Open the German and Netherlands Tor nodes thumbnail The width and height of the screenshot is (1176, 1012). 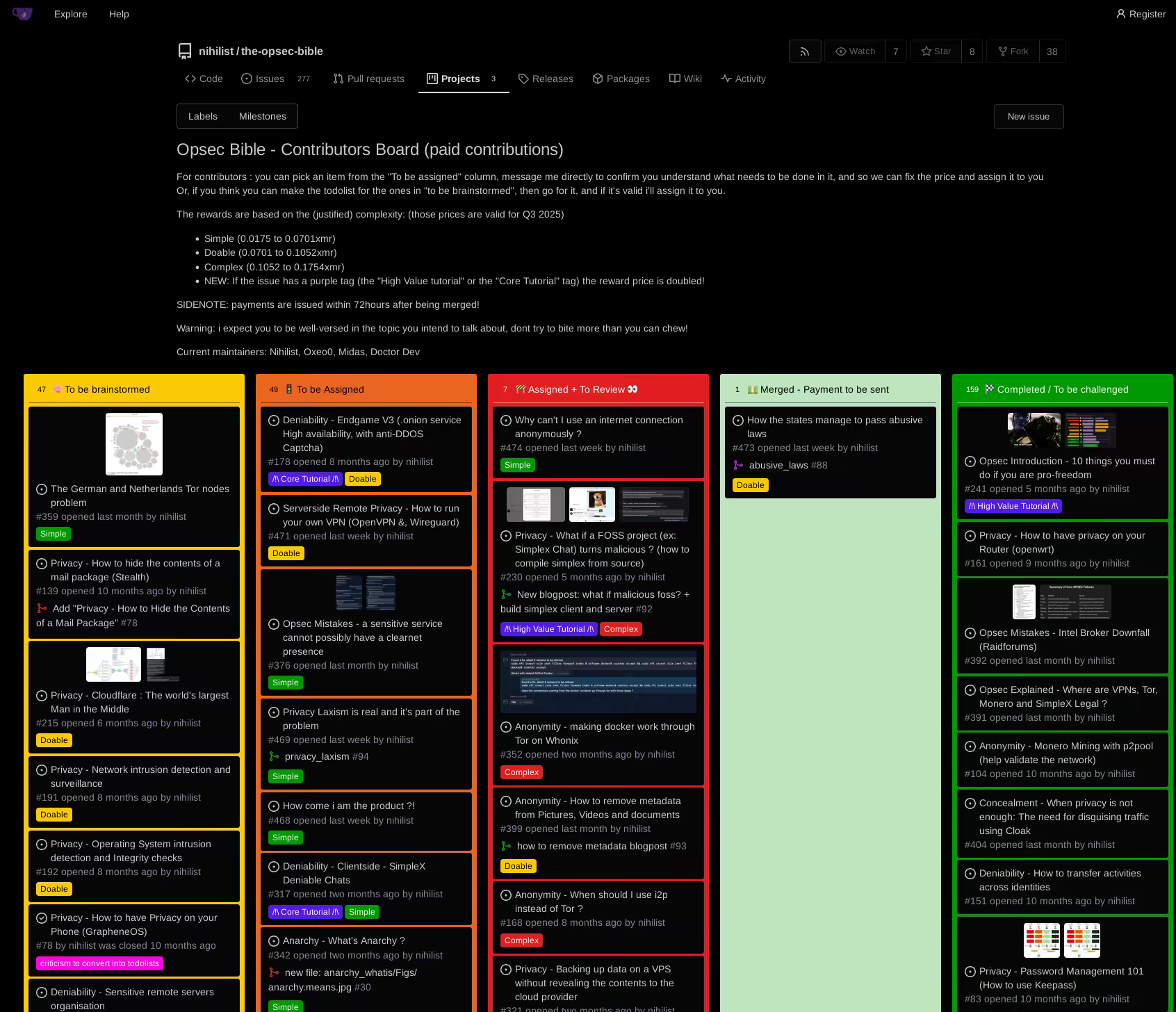(134, 444)
